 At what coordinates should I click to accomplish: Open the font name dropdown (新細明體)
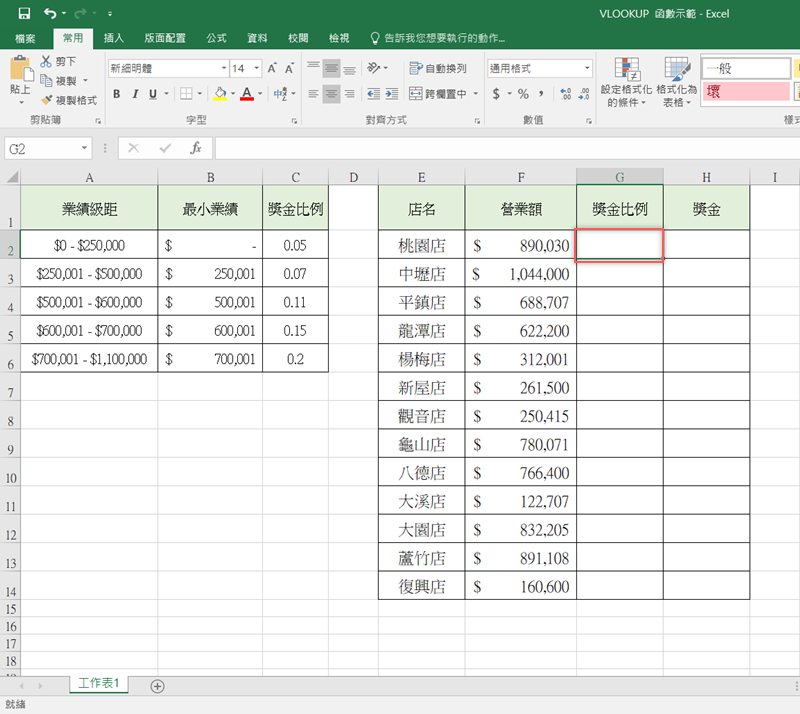pyautogui.click(x=223, y=69)
